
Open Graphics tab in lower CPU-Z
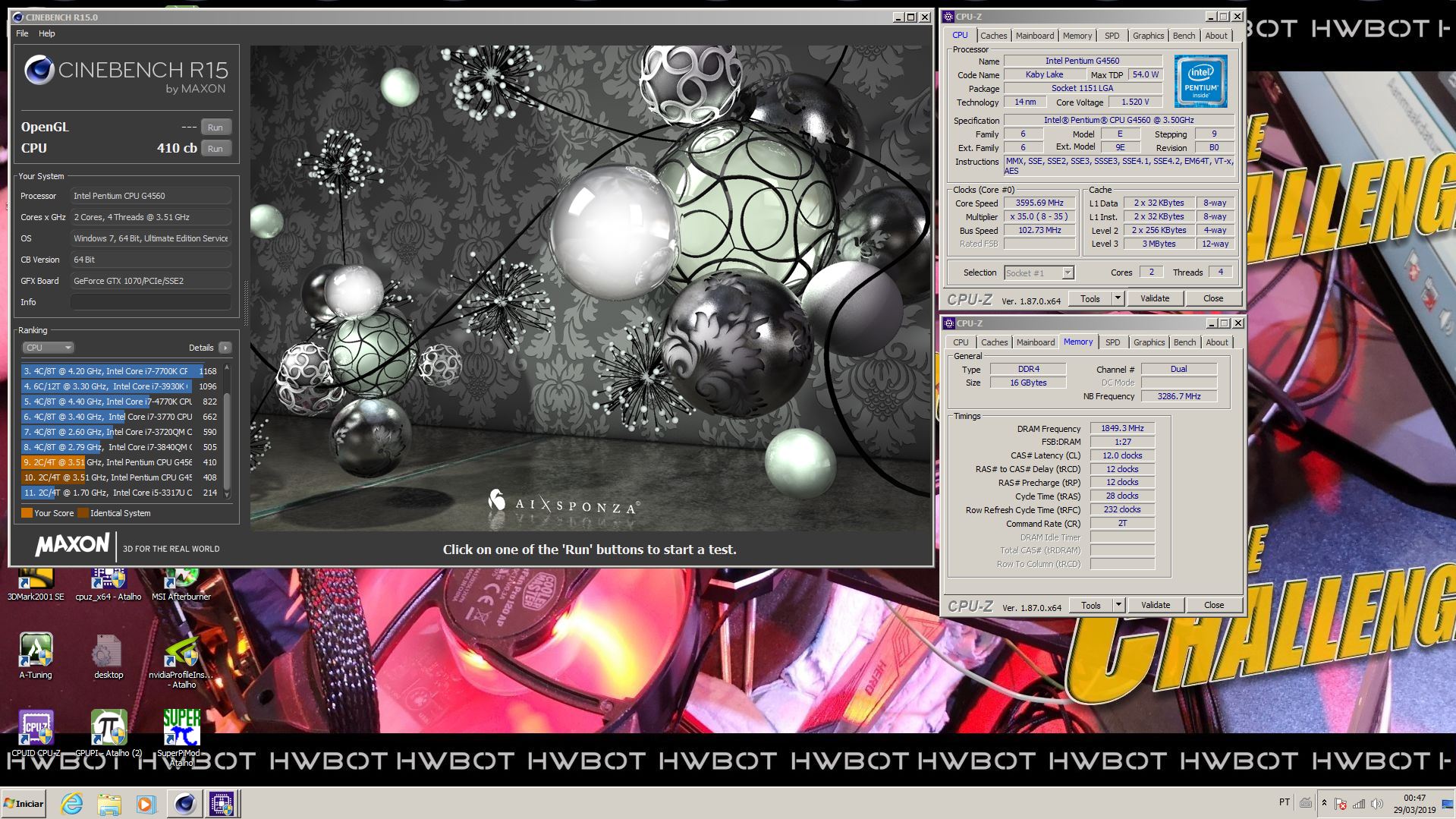point(1149,342)
